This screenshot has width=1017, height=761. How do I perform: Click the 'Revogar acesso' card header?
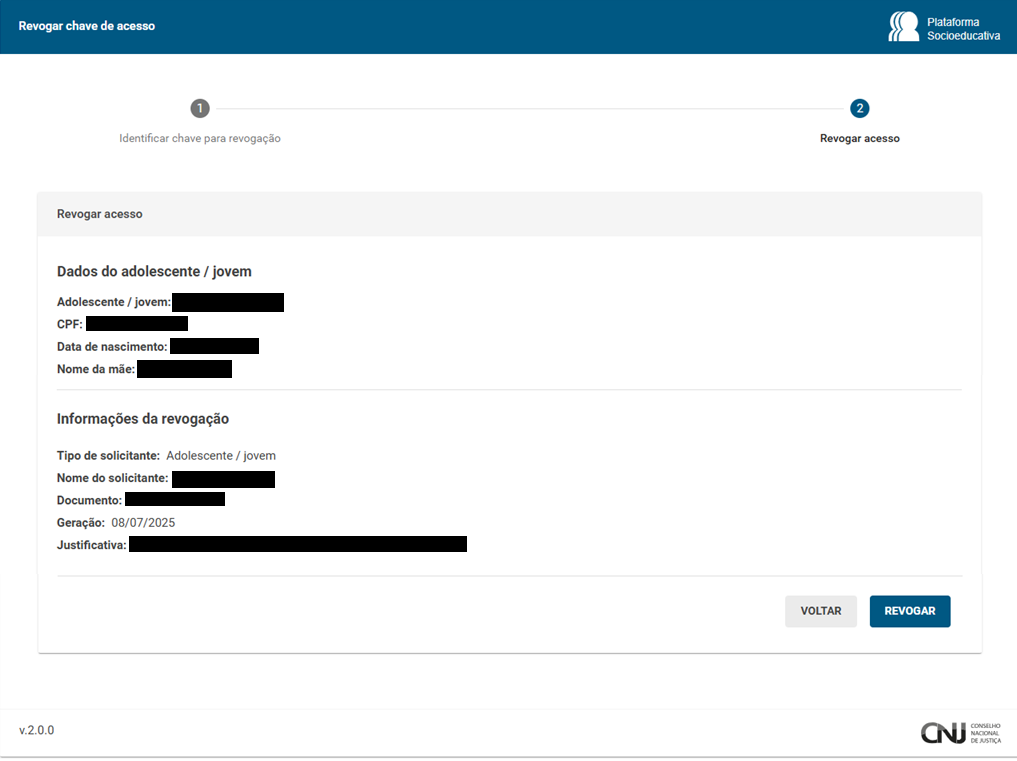(x=100, y=214)
